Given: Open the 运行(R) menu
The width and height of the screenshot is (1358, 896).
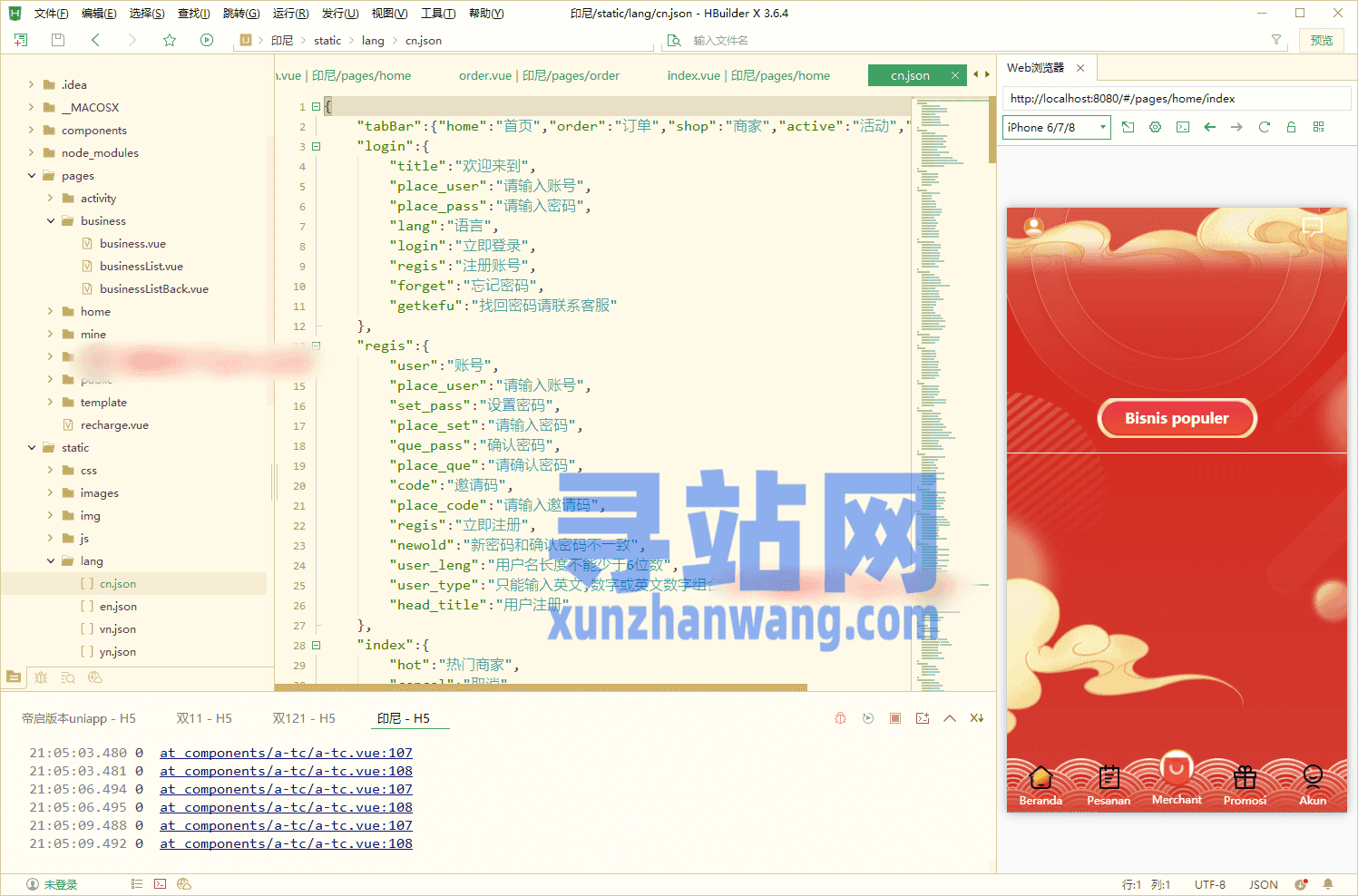Looking at the screenshot, I should [x=290, y=13].
